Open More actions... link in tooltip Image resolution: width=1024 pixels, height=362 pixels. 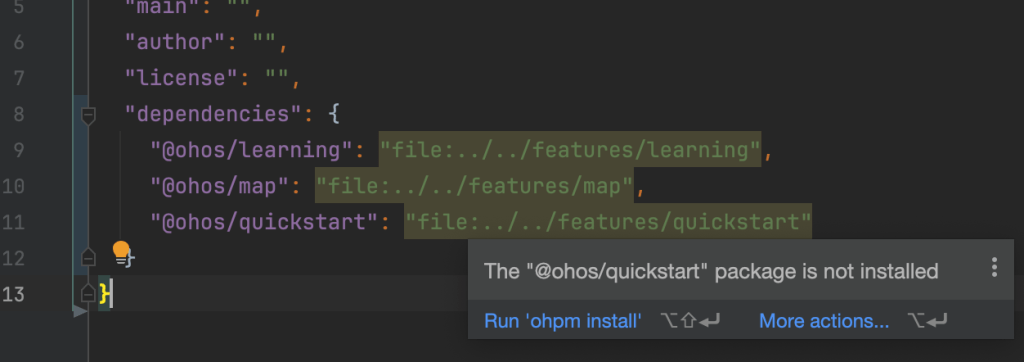tap(824, 321)
